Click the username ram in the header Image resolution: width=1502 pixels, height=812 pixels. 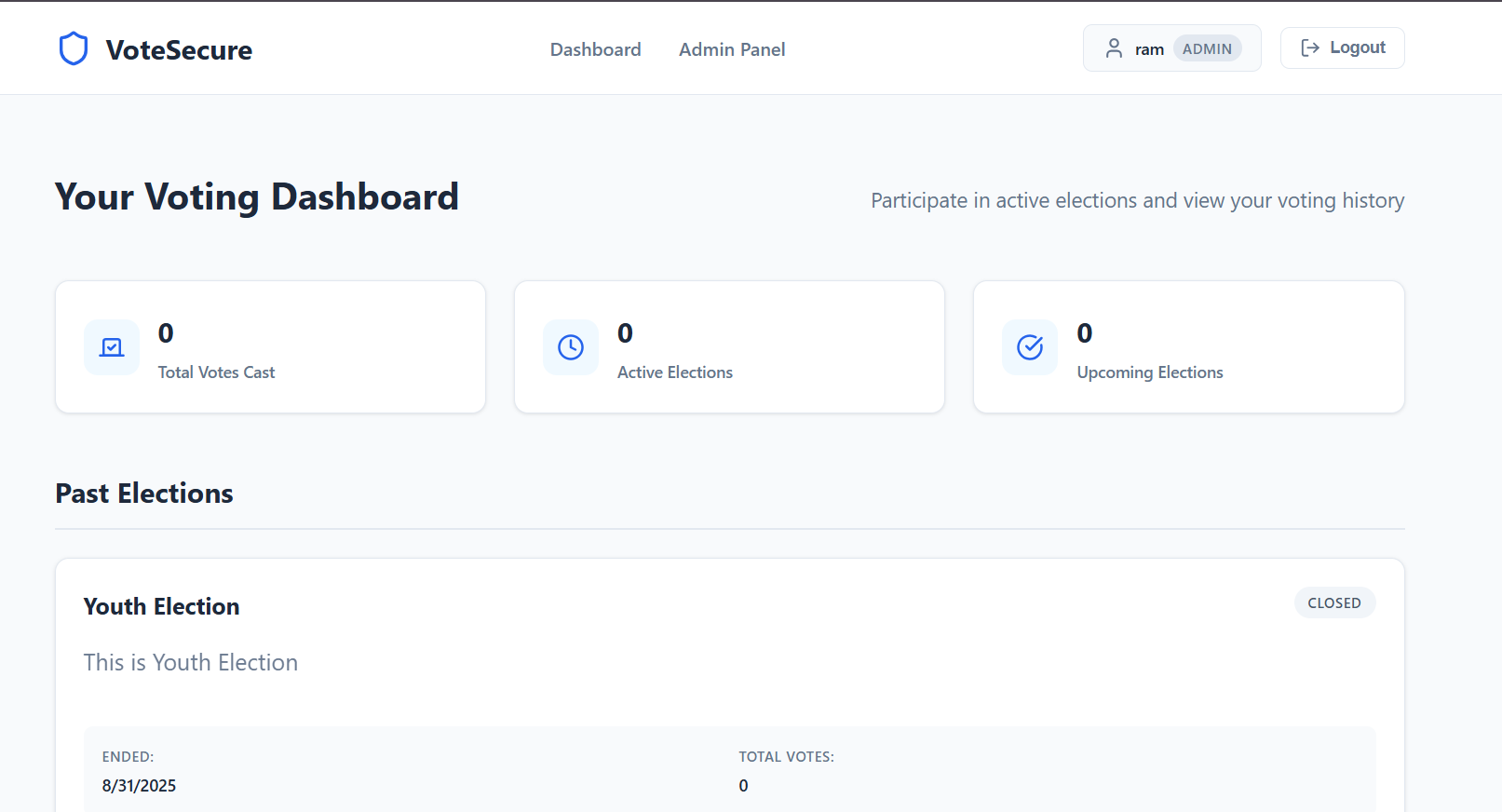(x=1150, y=47)
